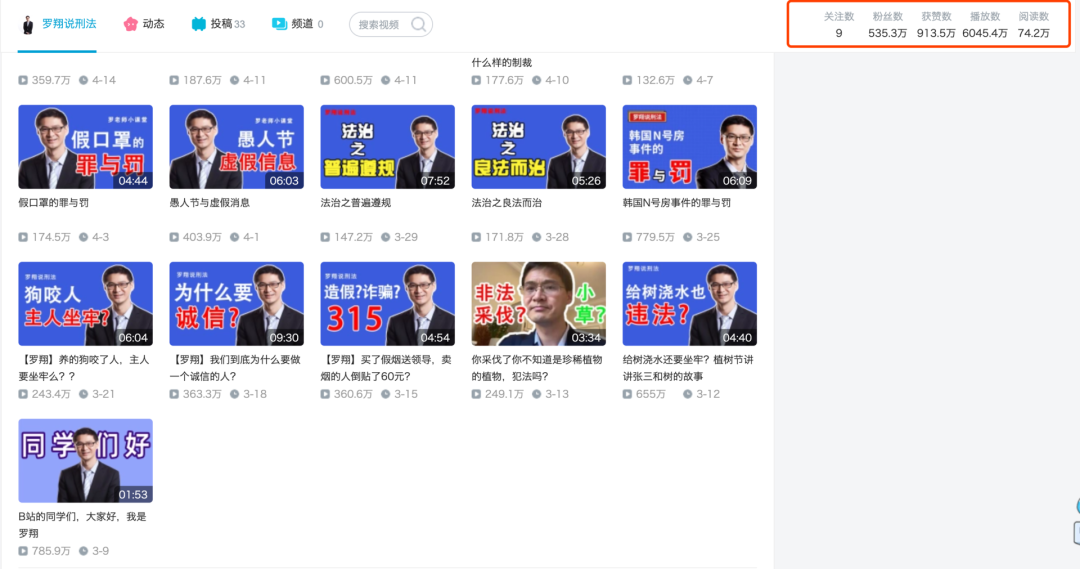This screenshot has width=1080, height=569.
Task: Open the 粉丝数 535.3万 followers stat
Action: (887, 25)
